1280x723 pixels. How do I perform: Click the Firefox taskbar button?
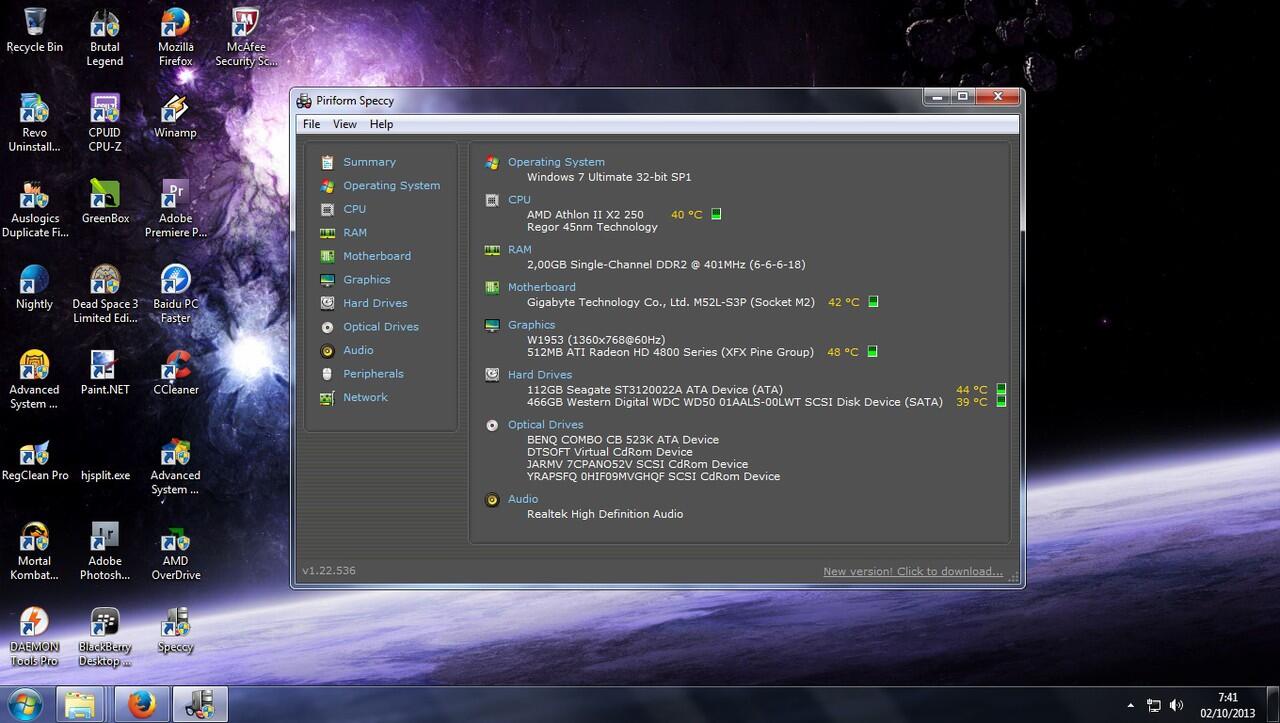pos(142,704)
